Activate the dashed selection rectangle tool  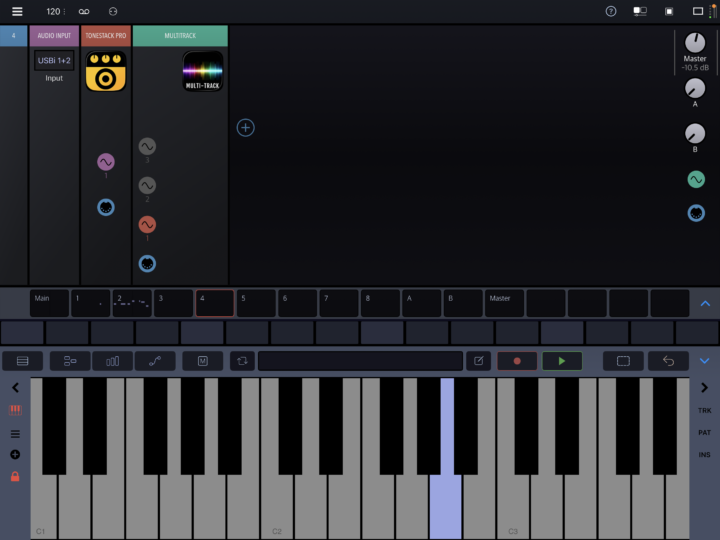[x=623, y=361]
